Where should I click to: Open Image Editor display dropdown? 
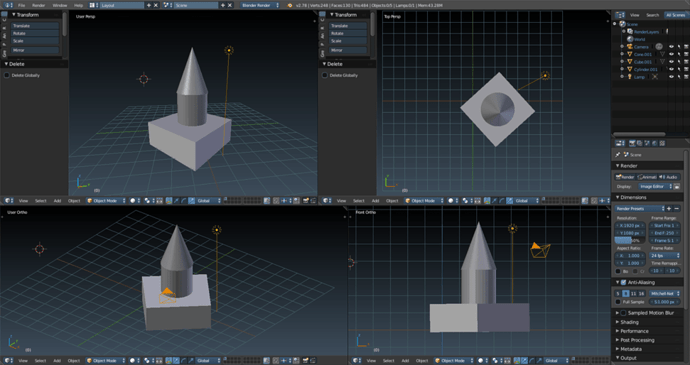coord(655,187)
